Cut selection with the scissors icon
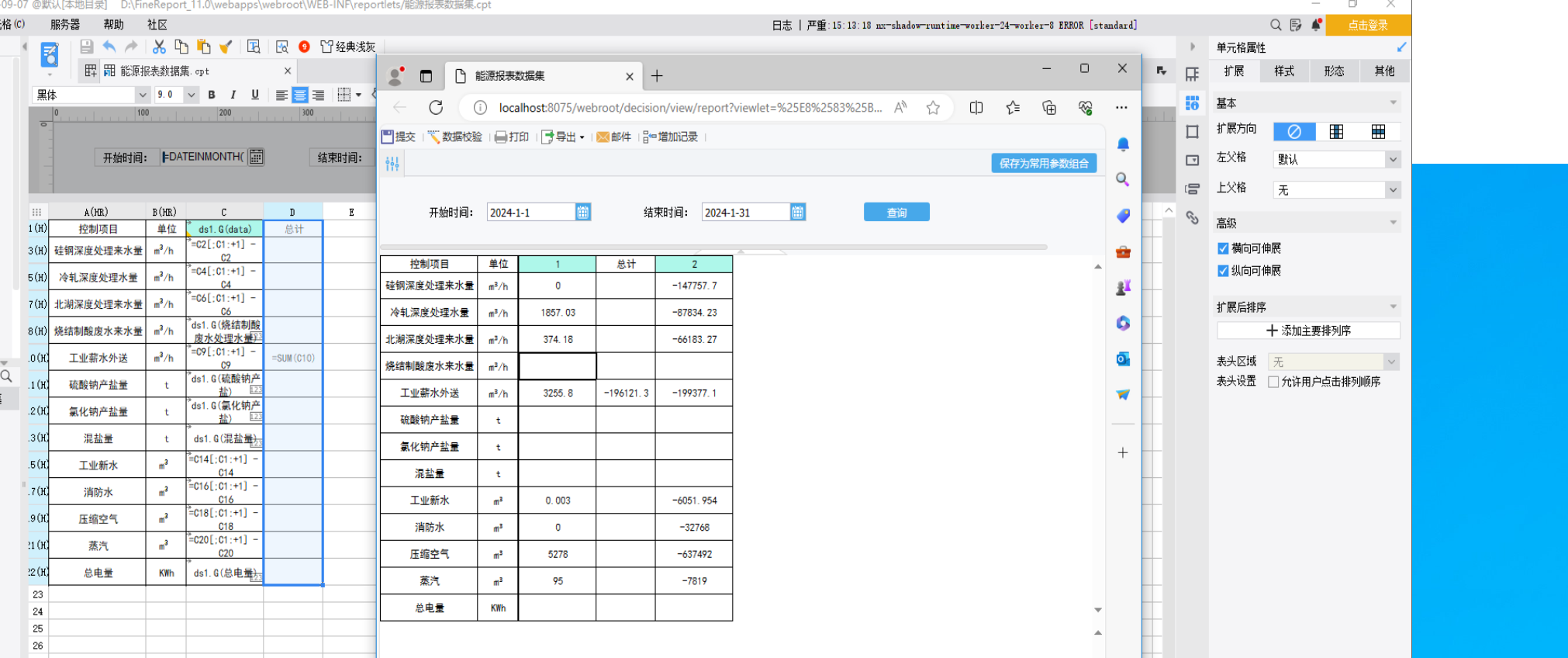1568x658 pixels. coord(159,47)
